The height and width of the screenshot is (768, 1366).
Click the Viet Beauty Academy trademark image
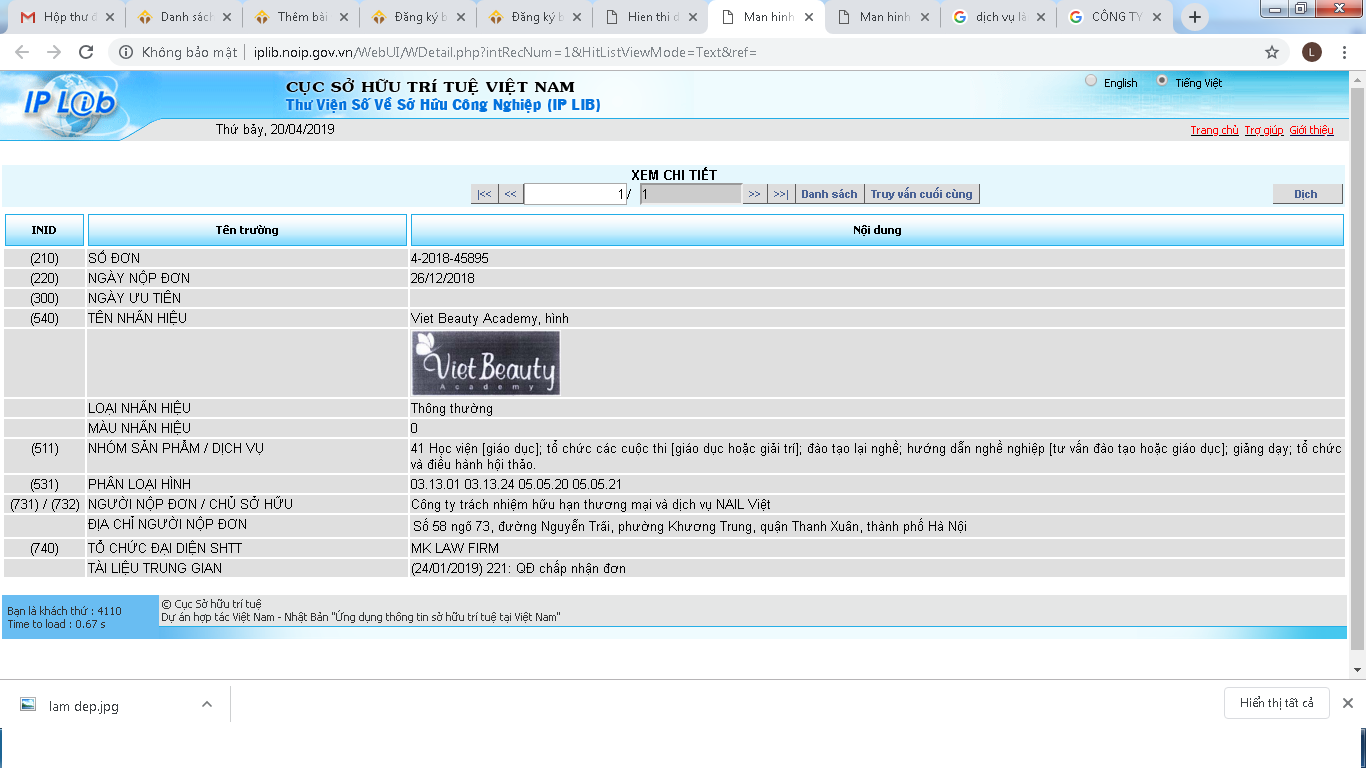tap(486, 363)
